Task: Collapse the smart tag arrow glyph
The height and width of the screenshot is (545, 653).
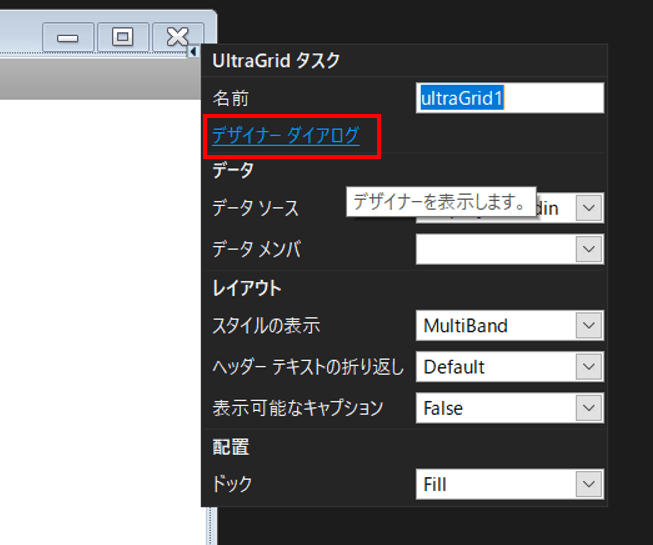Action: click(193, 52)
